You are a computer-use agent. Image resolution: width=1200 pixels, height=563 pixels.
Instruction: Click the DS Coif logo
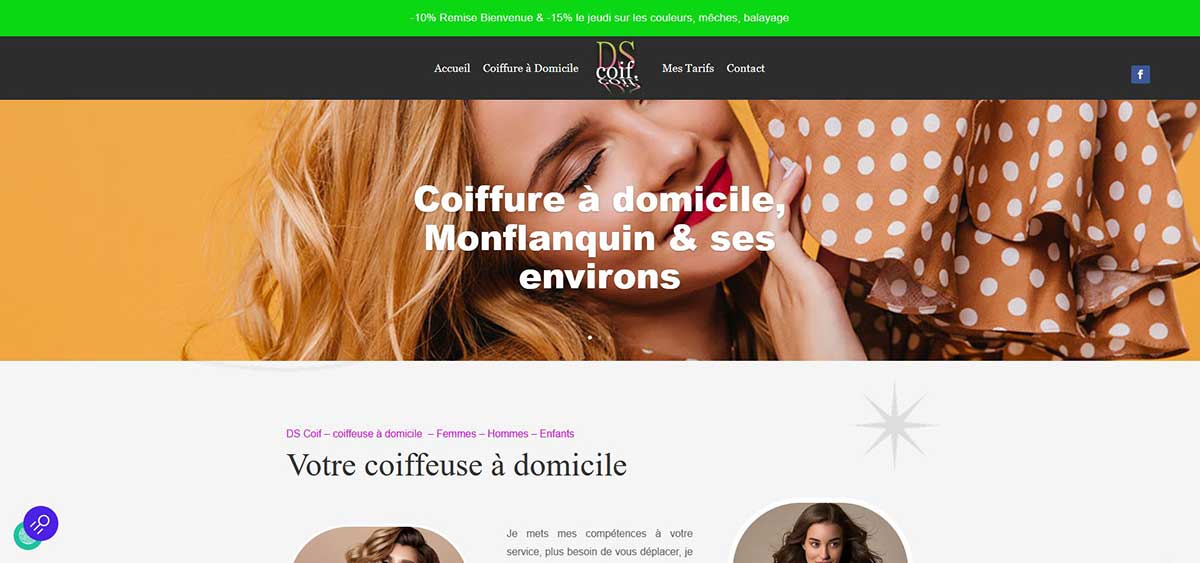click(x=618, y=67)
